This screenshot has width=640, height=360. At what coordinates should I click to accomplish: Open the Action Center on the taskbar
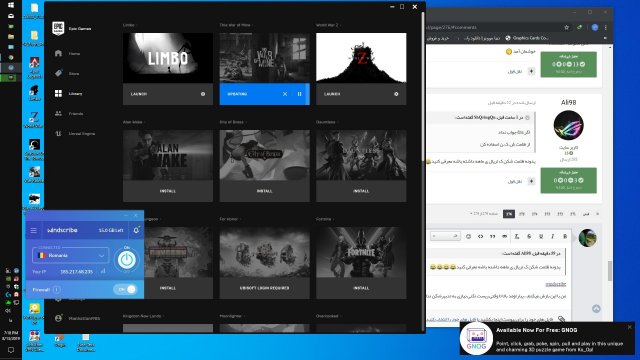pyautogui.click(x=11, y=350)
